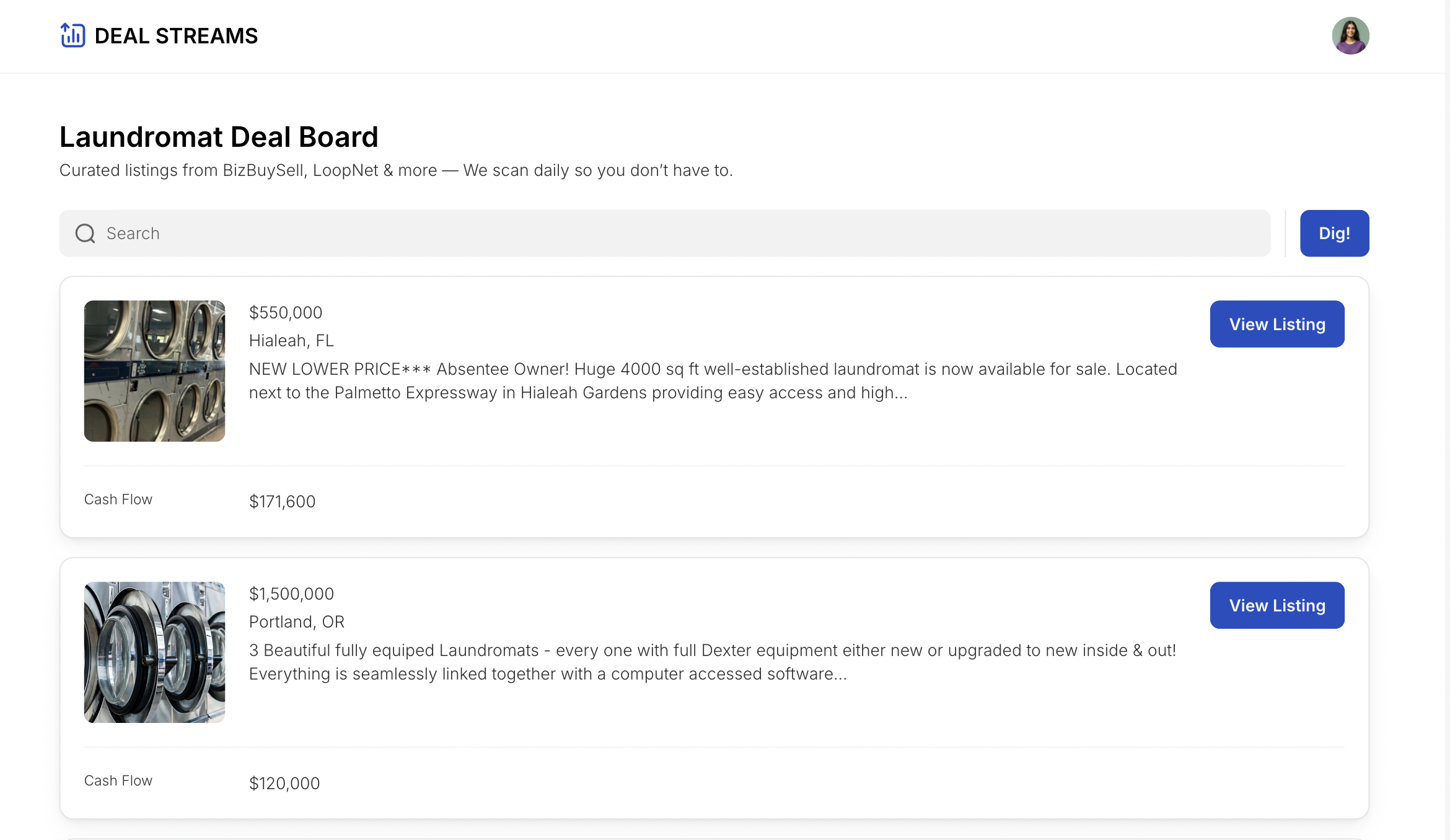View Listing for the Hialeah laundromat
Screen dimensions: 1450x840
(x=1277, y=324)
